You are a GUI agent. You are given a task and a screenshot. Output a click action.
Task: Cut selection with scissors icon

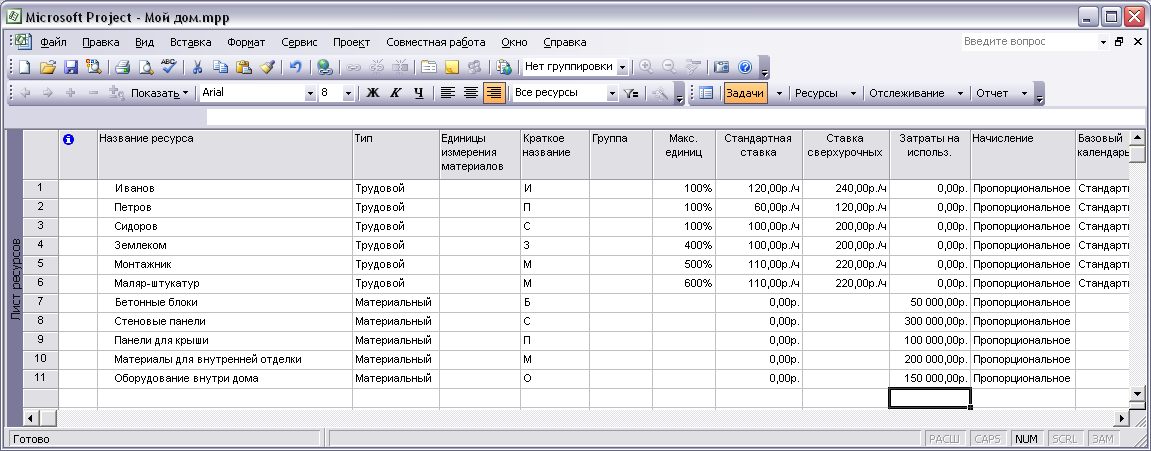coord(197,68)
